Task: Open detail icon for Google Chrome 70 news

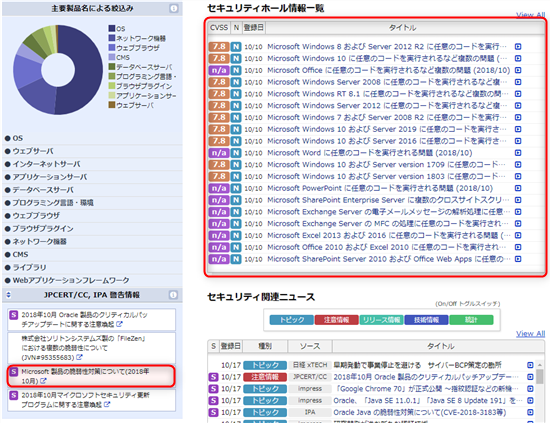Action: click(x=530, y=389)
